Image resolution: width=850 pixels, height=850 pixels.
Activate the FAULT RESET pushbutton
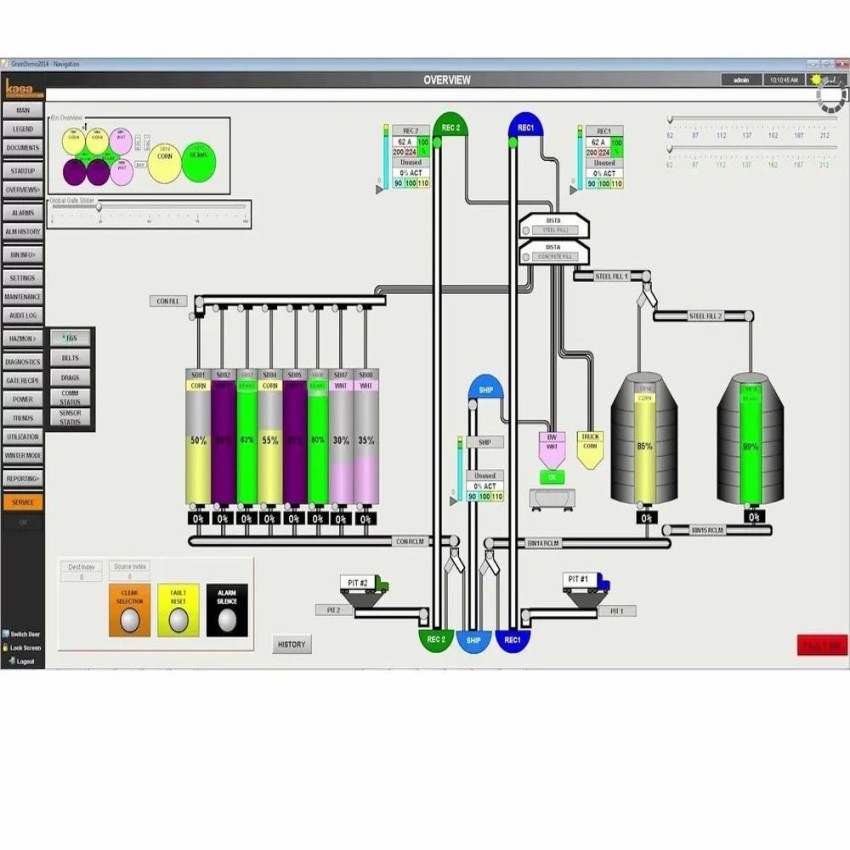pos(178,600)
